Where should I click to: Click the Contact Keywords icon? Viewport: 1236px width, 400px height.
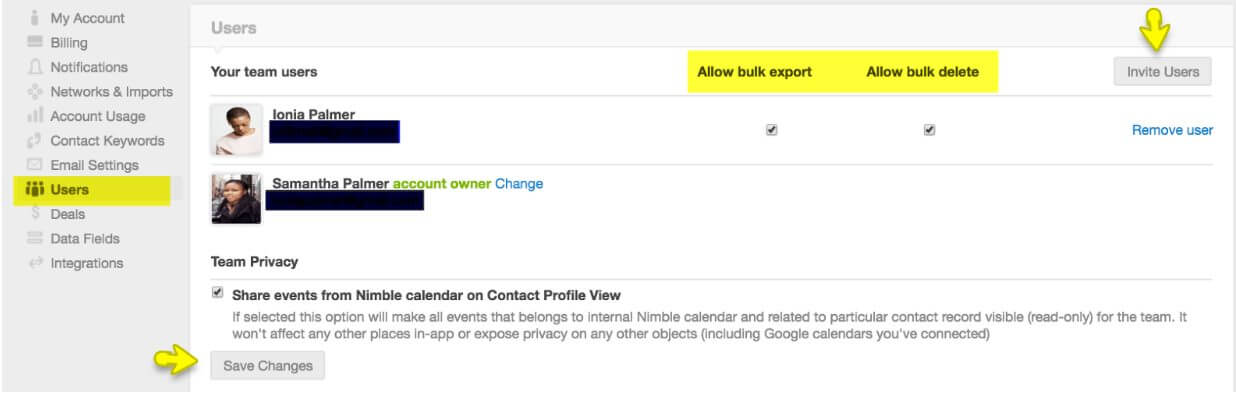click(x=35, y=141)
